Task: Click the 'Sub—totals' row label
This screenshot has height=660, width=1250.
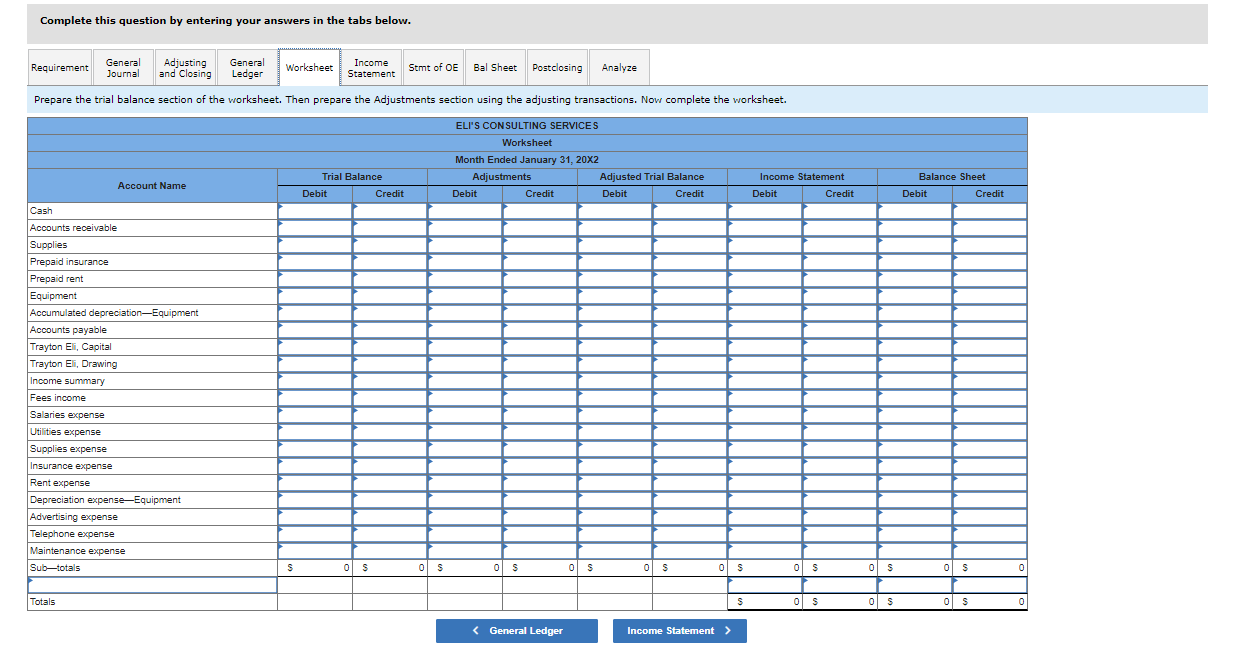Action: [x=55, y=568]
